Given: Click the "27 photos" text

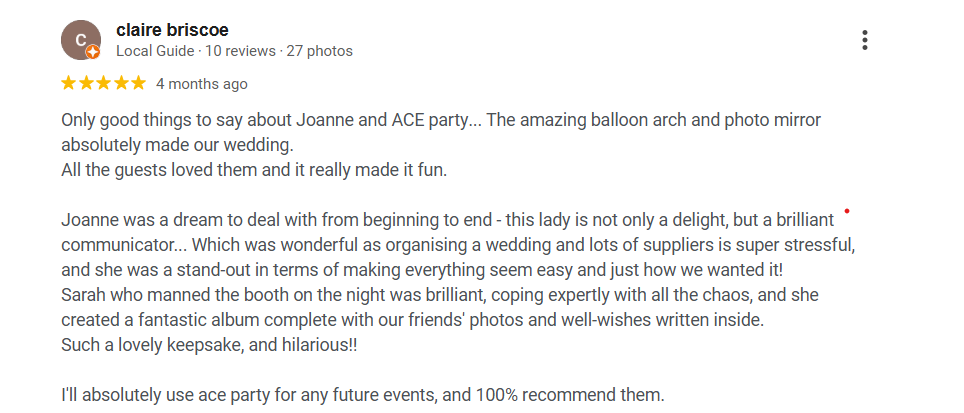Looking at the screenshot, I should [x=320, y=51].
